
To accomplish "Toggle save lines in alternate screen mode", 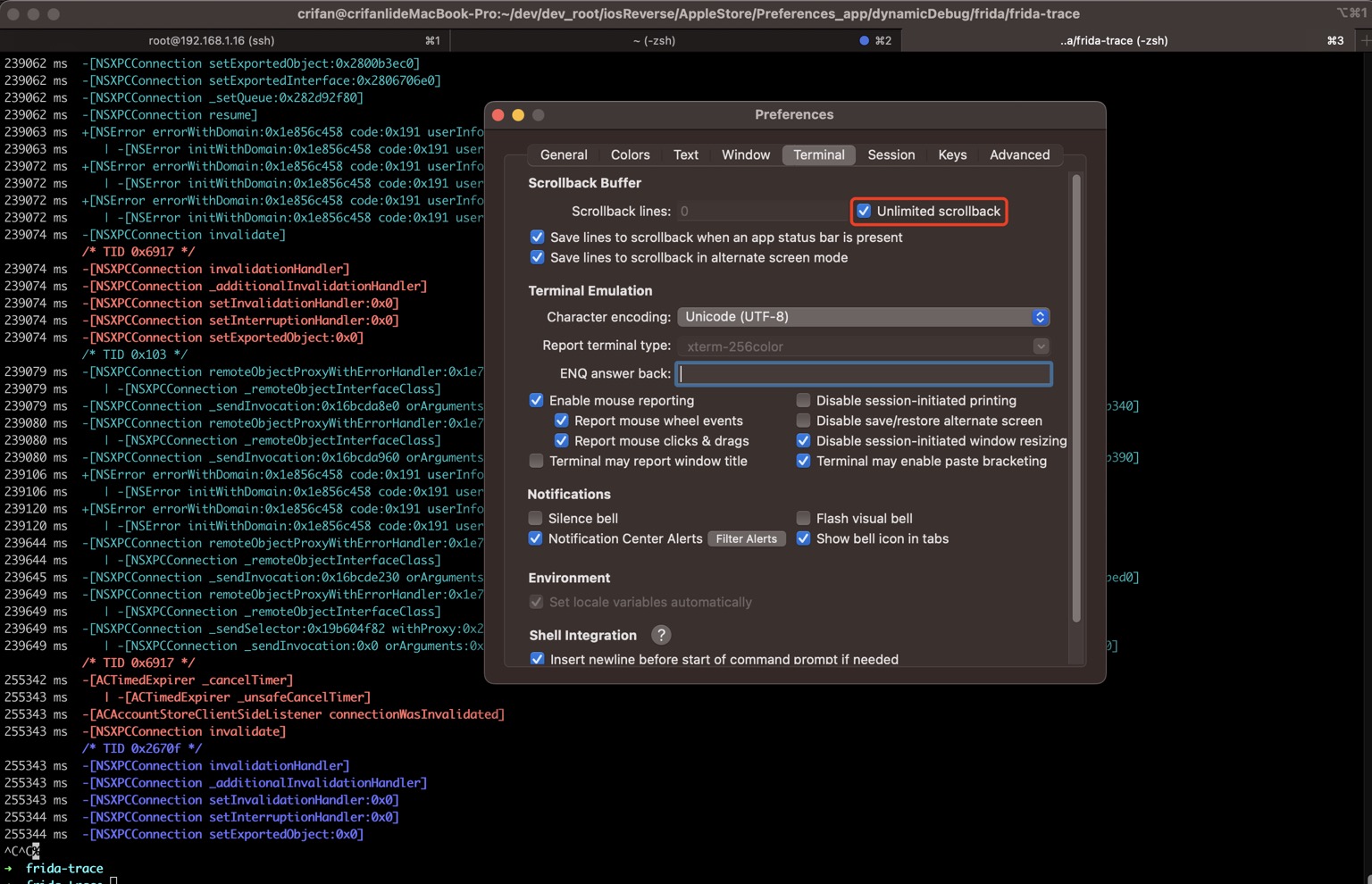I will click(x=537, y=257).
